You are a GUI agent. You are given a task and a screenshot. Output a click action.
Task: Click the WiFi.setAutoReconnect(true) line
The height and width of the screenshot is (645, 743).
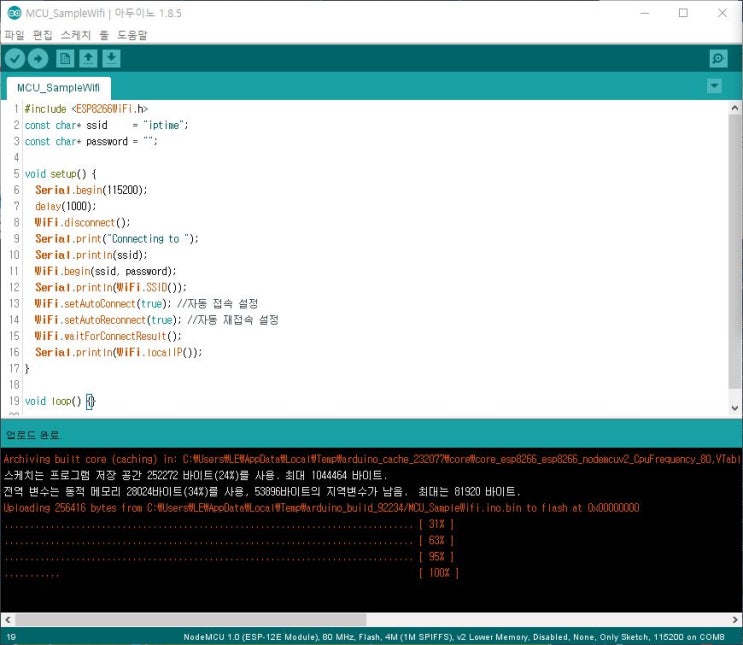coord(157,320)
